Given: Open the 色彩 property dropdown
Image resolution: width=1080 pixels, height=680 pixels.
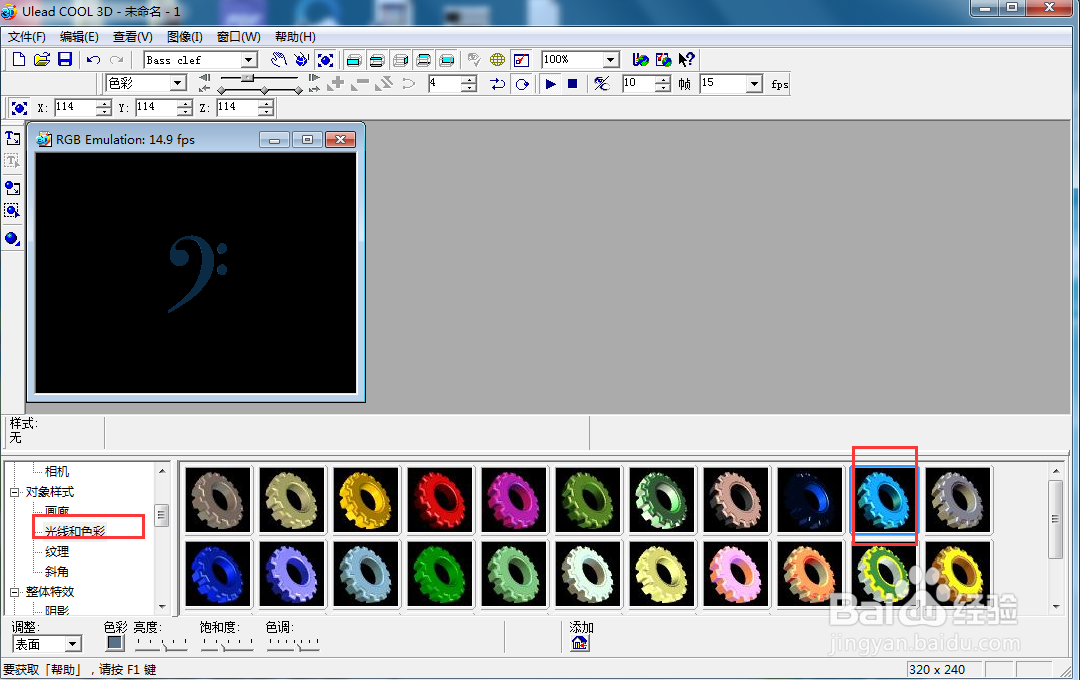Looking at the screenshot, I should point(178,83).
